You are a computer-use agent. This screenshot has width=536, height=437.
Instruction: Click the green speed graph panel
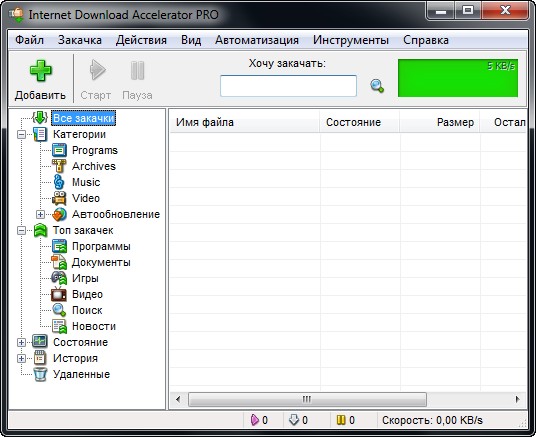(458, 78)
